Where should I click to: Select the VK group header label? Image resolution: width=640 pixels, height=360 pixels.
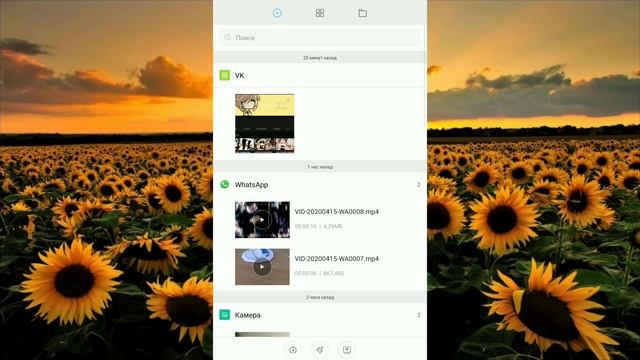tap(240, 76)
